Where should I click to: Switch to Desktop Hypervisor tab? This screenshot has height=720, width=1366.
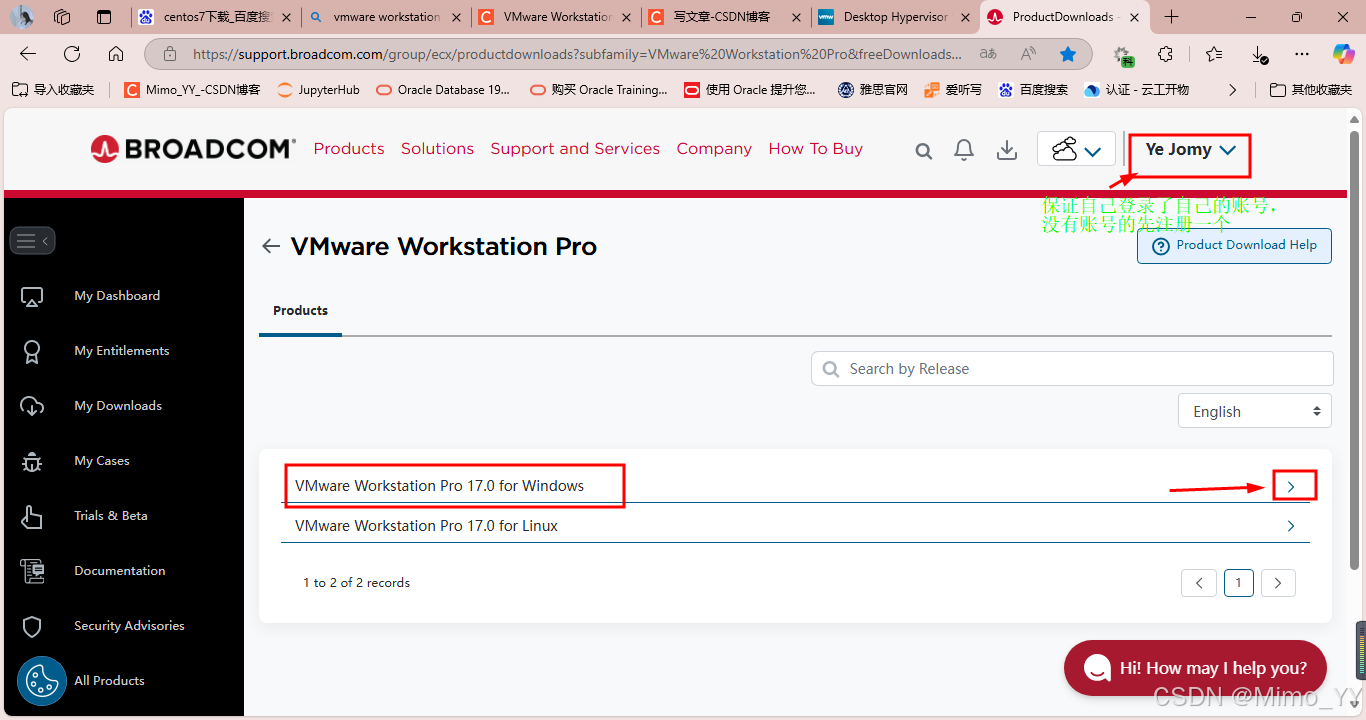coord(896,17)
